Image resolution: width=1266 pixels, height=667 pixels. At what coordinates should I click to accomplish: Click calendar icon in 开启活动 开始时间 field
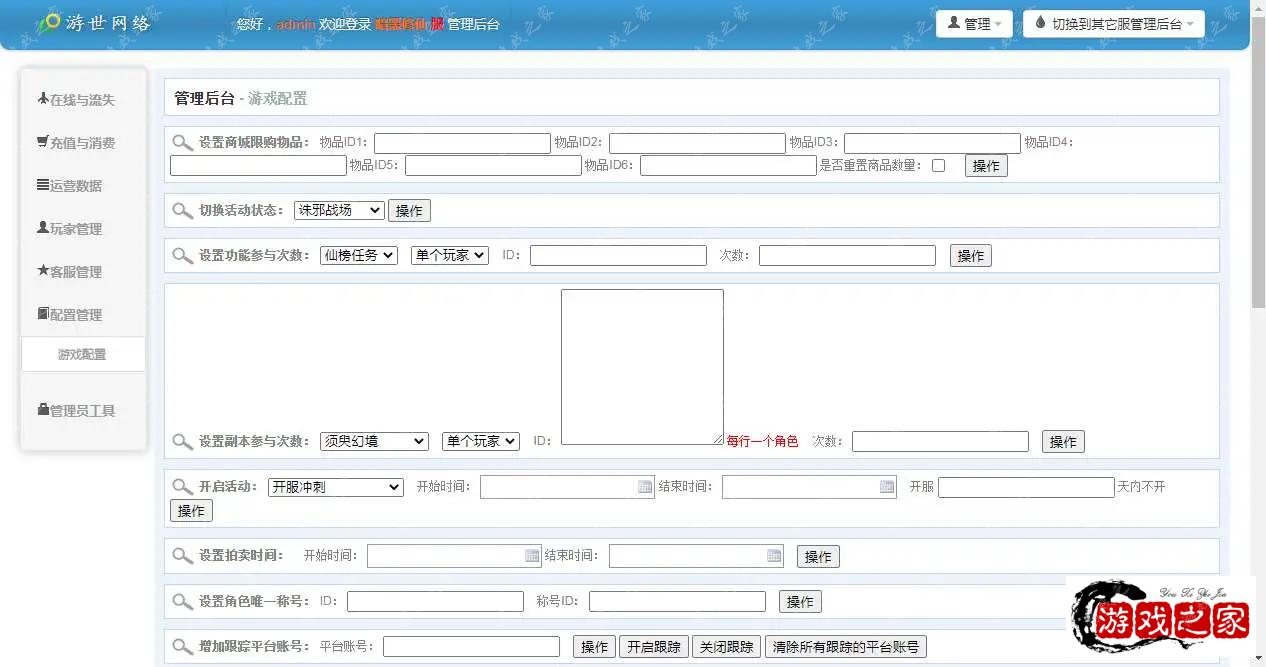pos(645,487)
